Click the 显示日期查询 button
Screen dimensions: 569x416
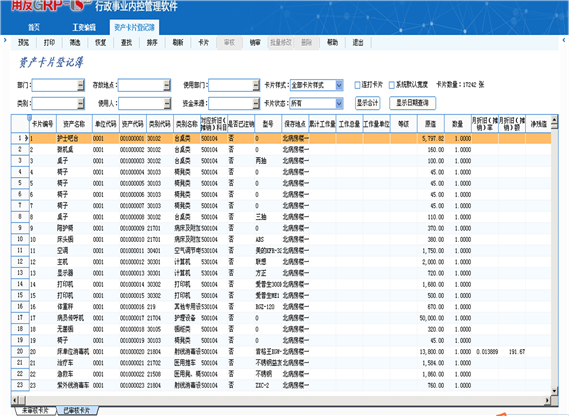point(412,103)
